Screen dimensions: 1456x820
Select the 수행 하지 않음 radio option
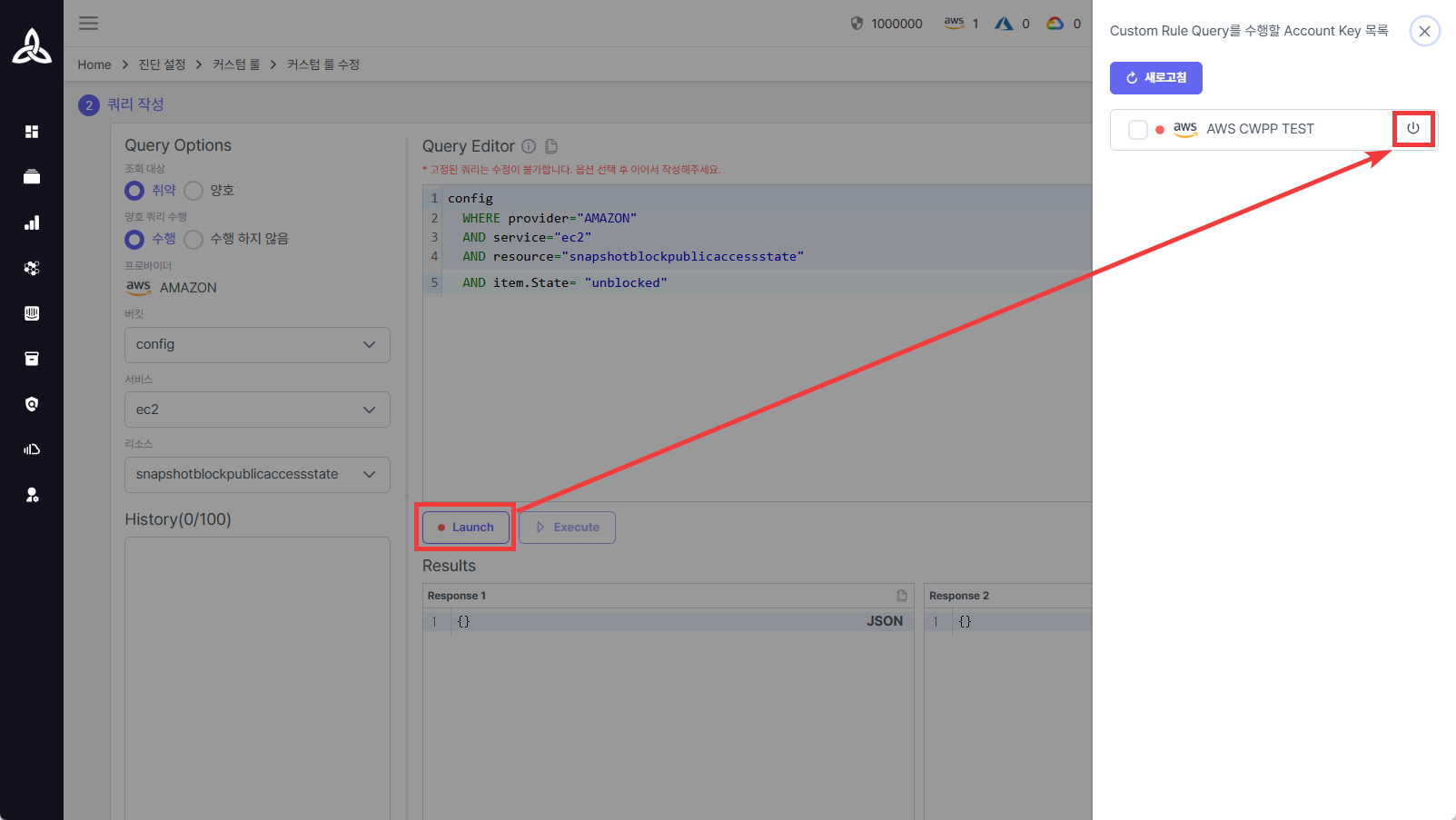pos(193,239)
